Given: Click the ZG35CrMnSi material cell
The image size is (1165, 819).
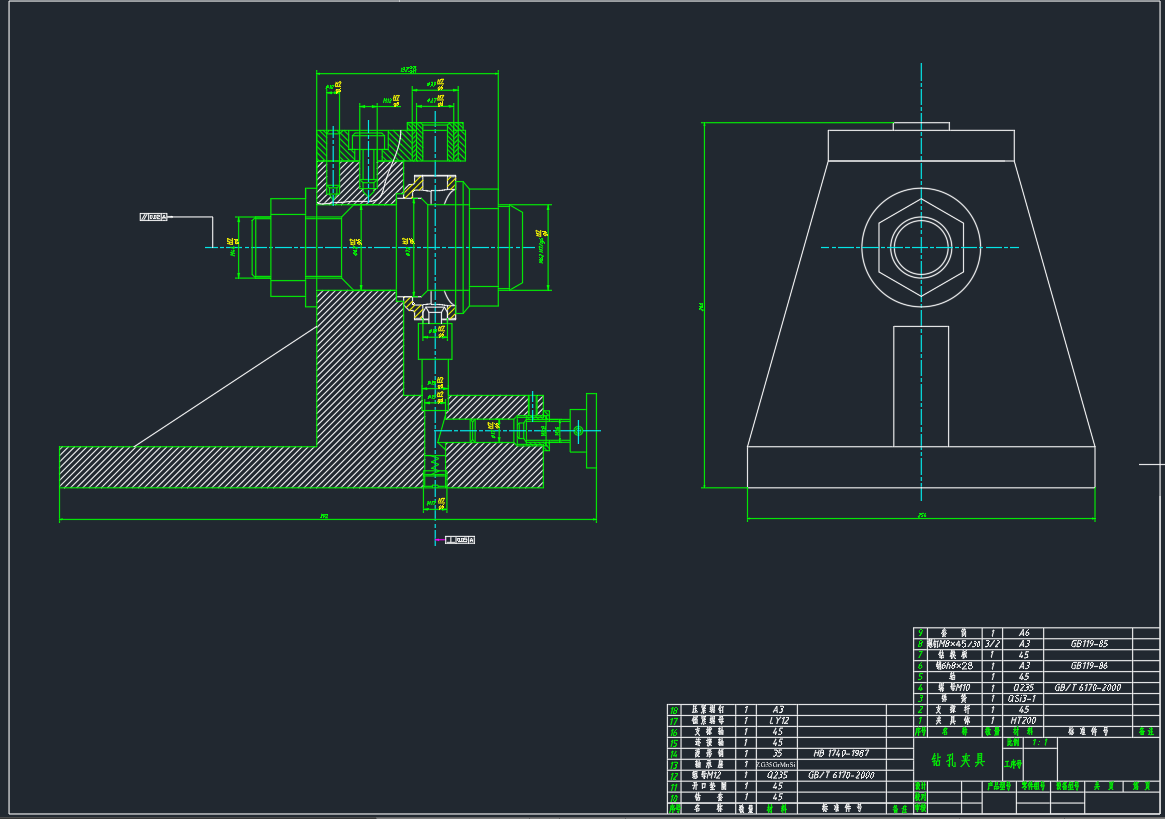Looking at the screenshot, I should coord(777,764).
